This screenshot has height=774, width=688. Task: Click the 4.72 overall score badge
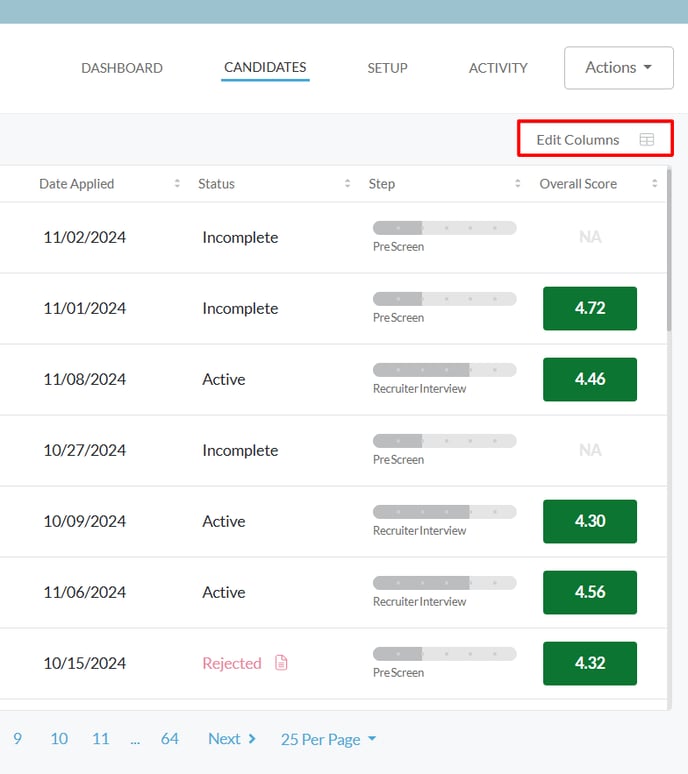[590, 309]
